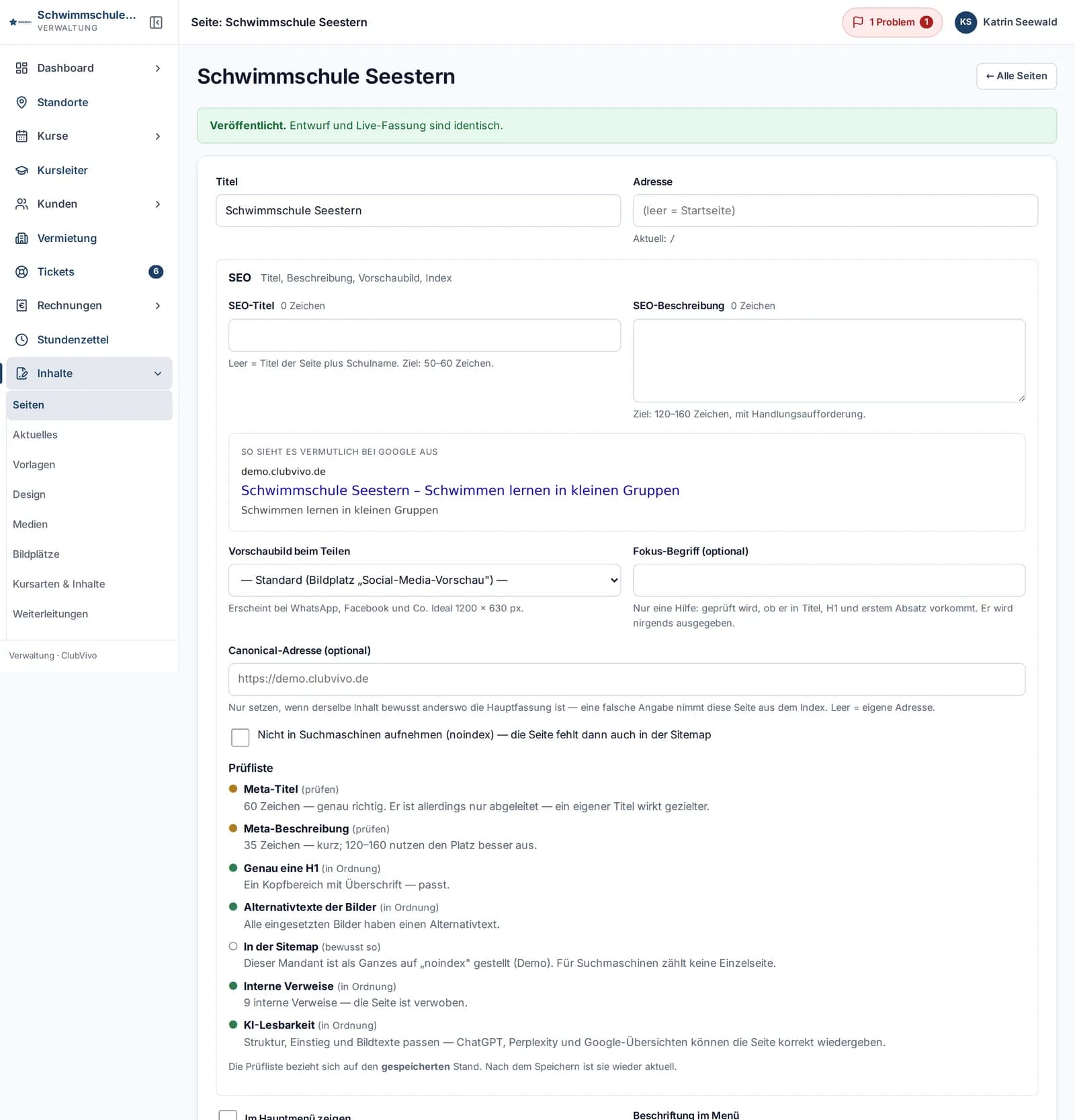Click the flag icon in Problem badge
The width and height of the screenshot is (1075, 1120).
click(x=858, y=22)
